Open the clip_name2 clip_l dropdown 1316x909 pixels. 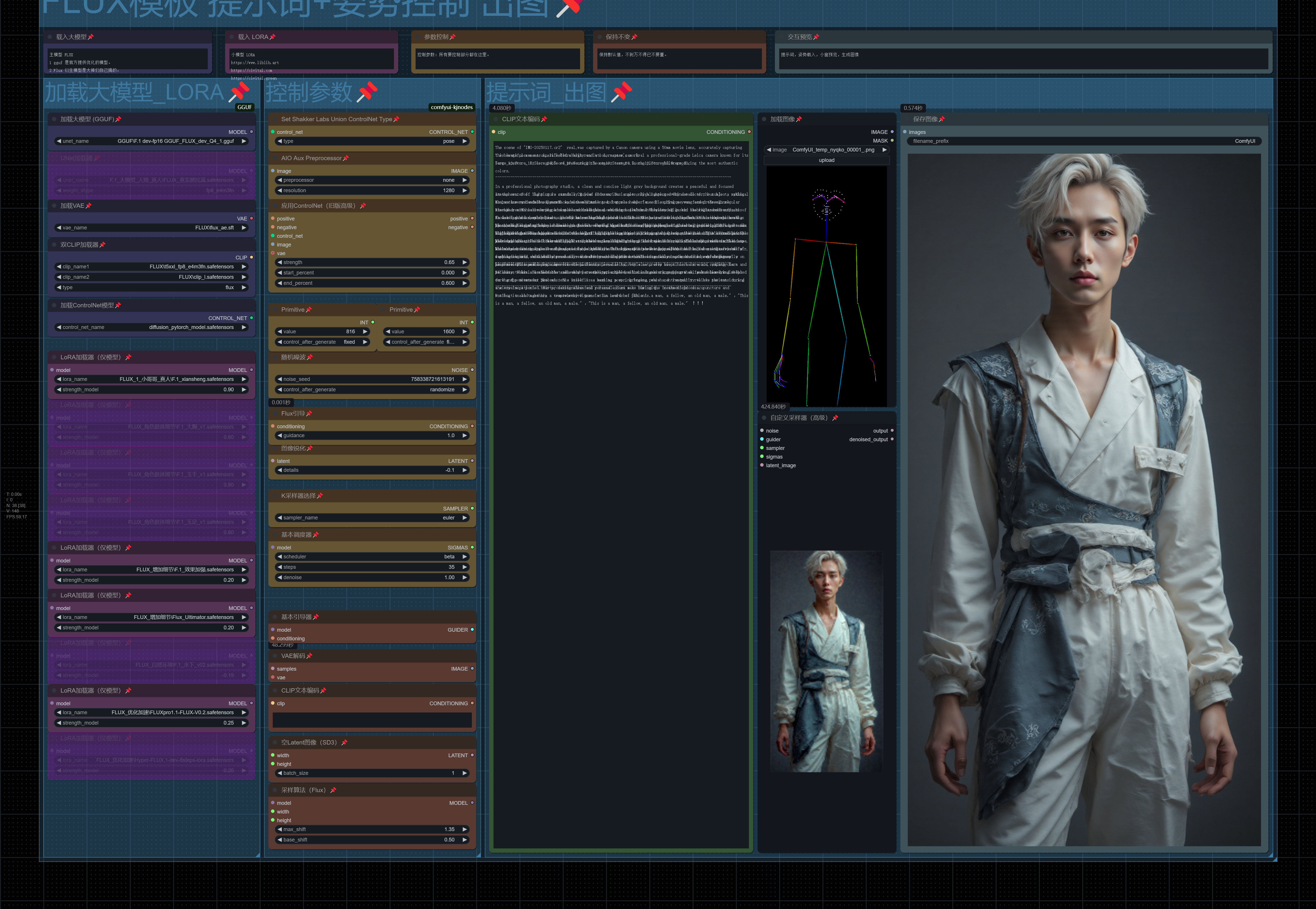(x=152, y=277)
